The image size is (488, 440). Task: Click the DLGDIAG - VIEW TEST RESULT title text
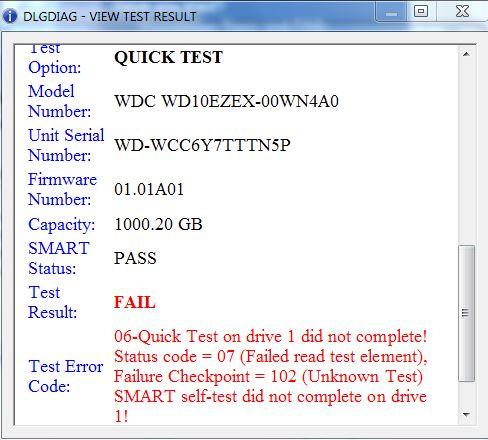coord(110,17)
